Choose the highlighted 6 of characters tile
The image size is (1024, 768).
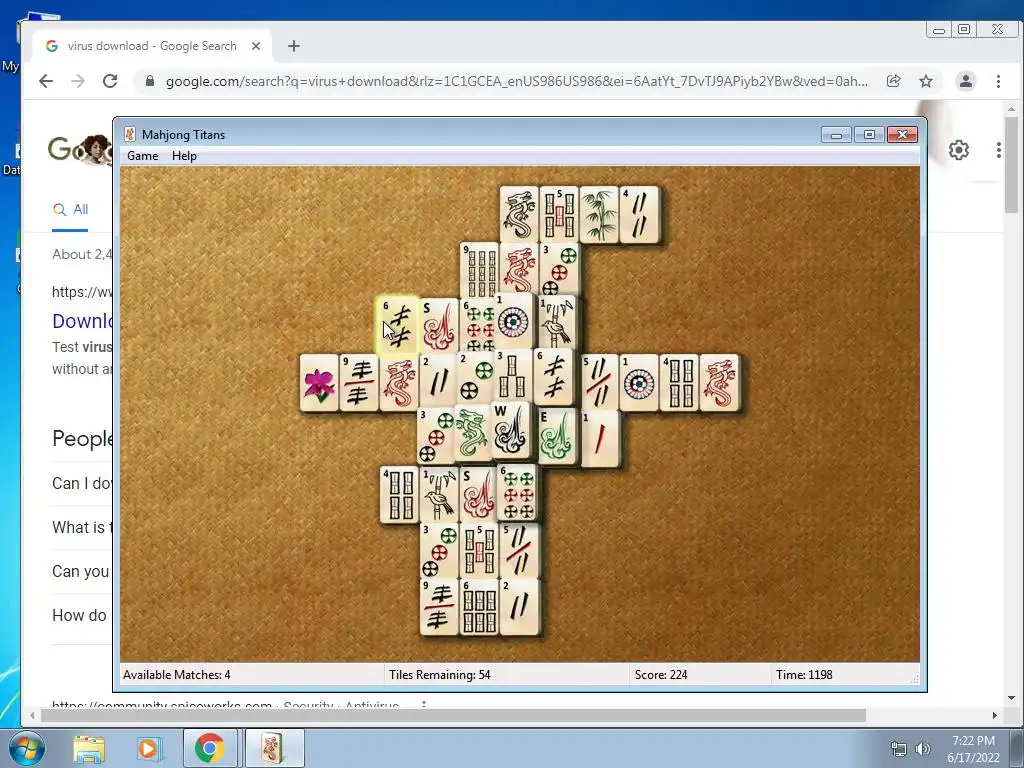tap(398, 325)
